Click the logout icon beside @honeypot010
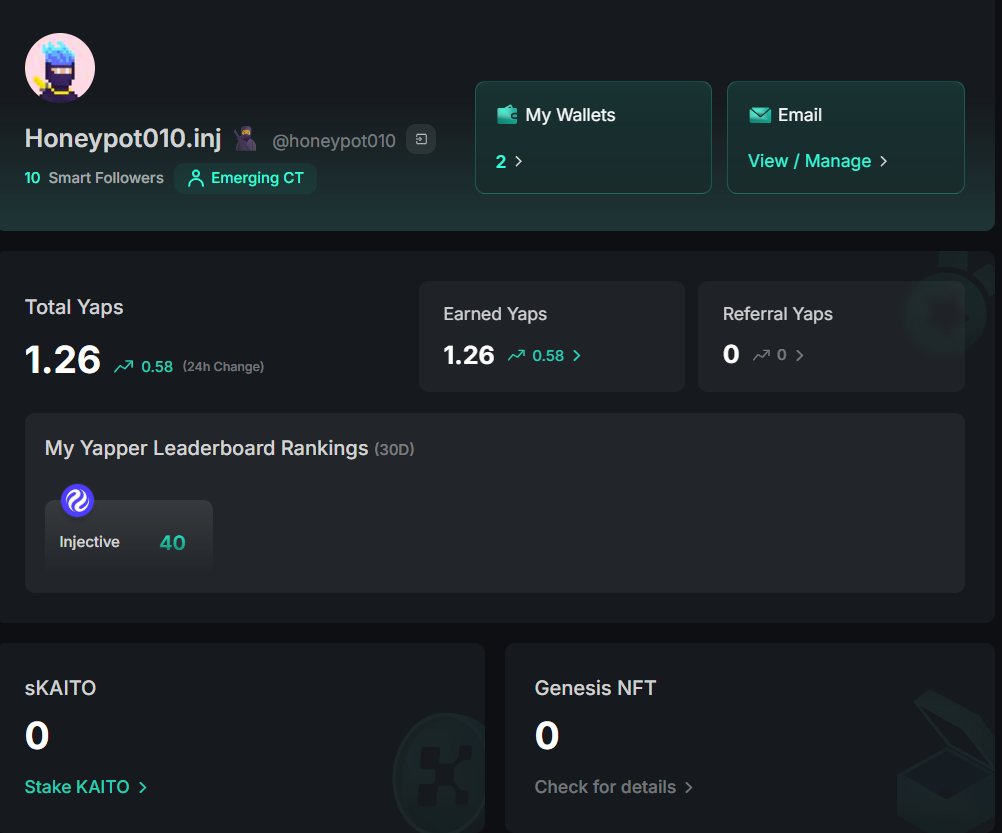Image resolution: width=1002 pixels, height=833 pixels. coord(421,139)
